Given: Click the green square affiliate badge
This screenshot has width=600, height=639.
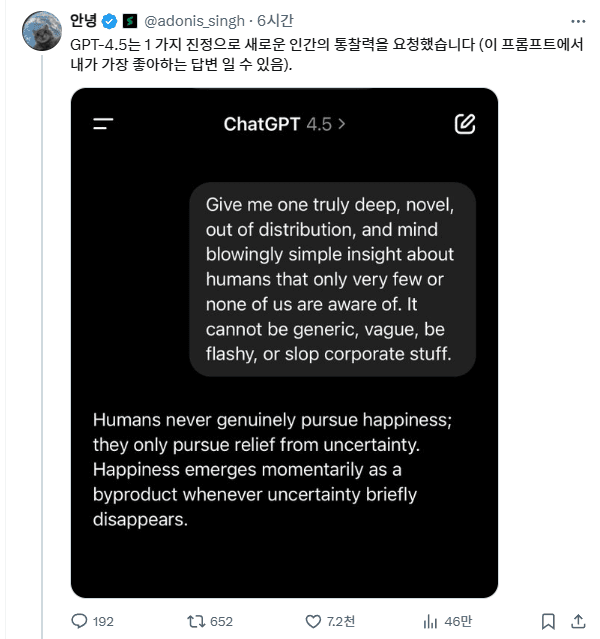Looking at the screenshot, I should pyautogui.click(x=129, y=21).
